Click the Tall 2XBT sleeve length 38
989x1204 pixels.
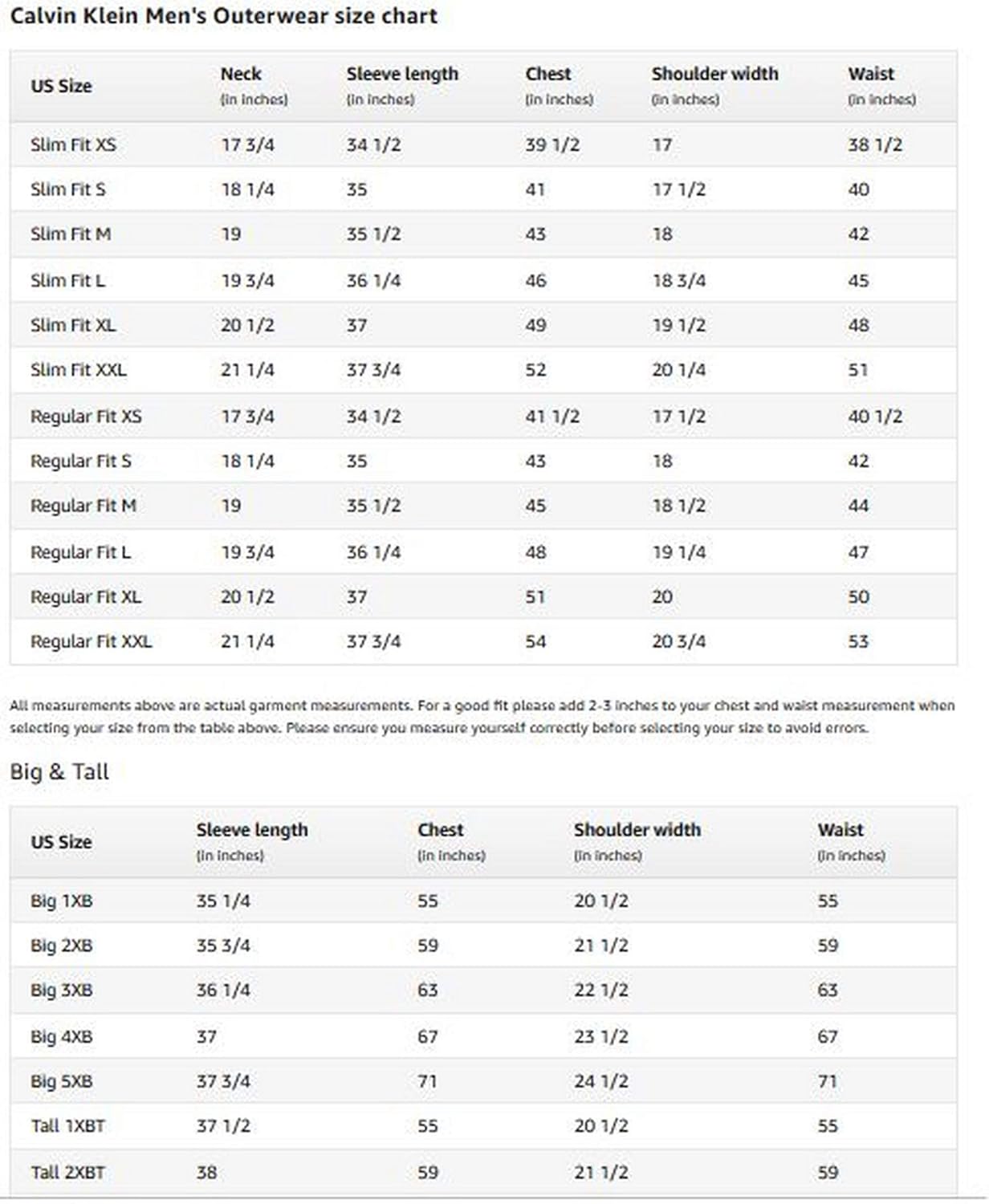click(207, 1172)
